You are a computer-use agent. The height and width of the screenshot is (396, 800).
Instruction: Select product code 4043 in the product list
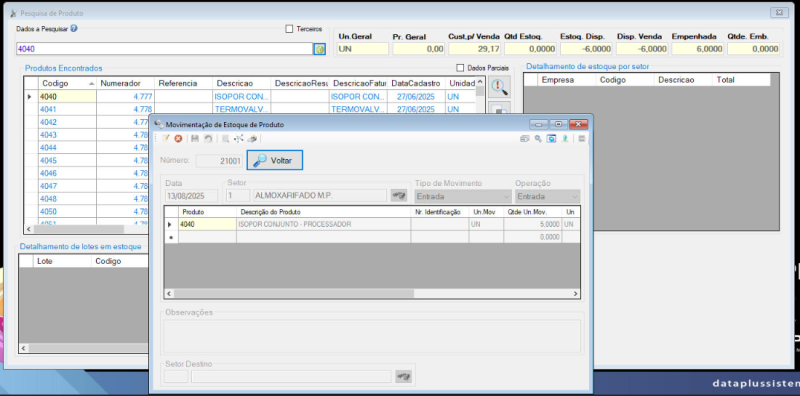point(67,135)
